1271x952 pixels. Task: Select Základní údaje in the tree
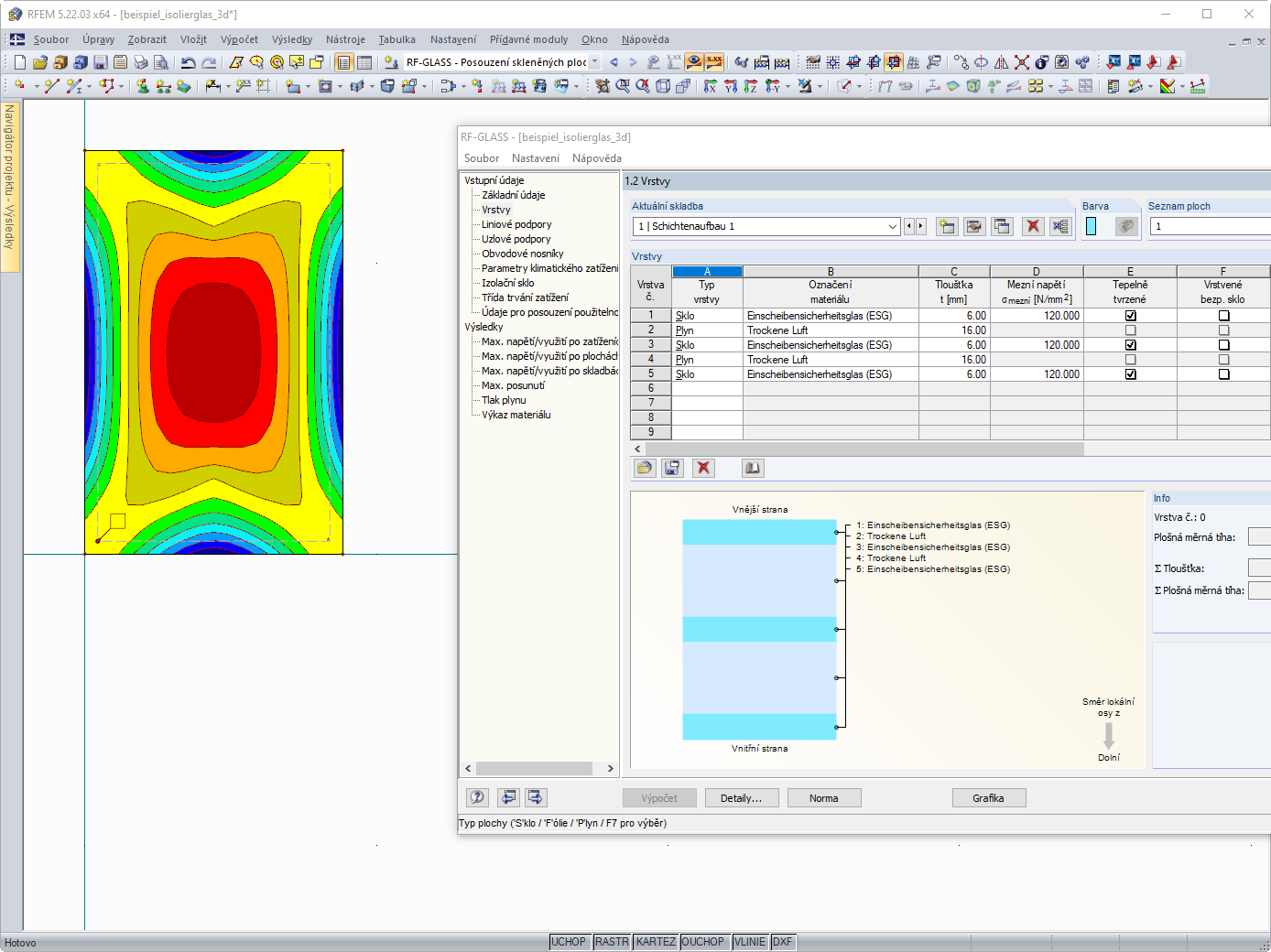tap(514, 195)
